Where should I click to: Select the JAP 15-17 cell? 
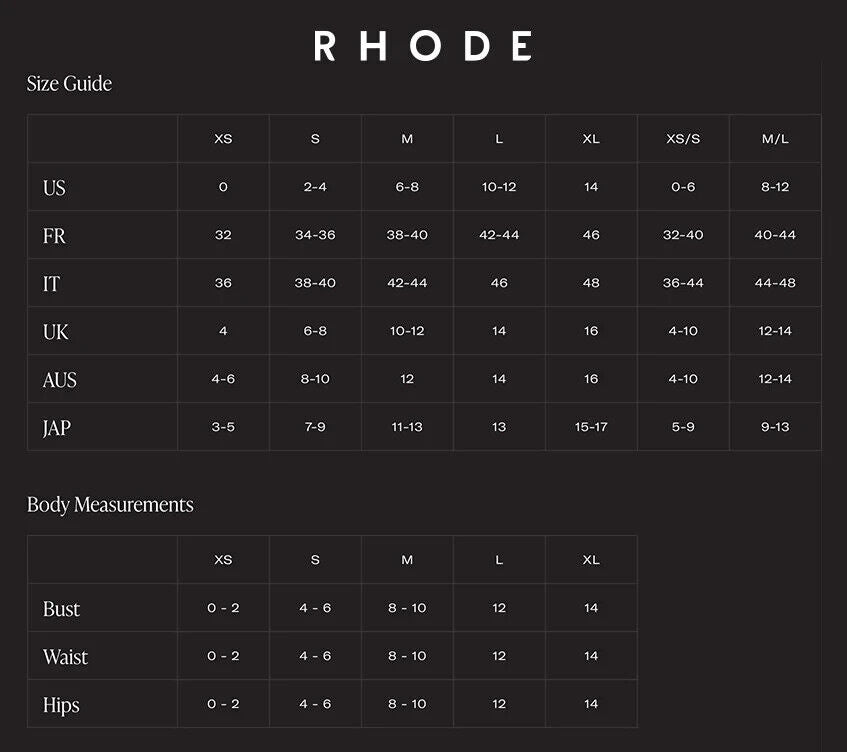coord(591,427)
